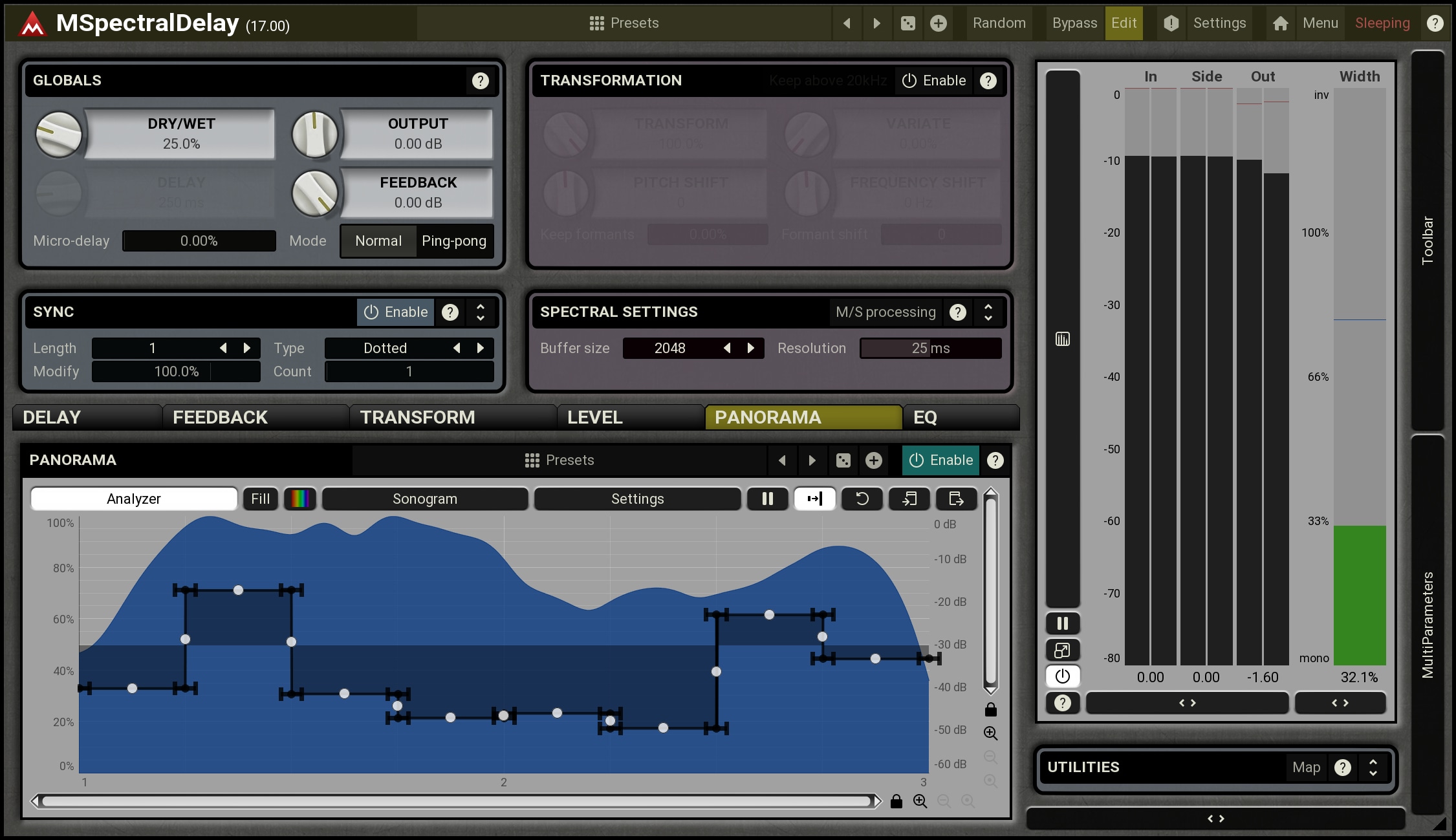Click the Bypass button

(x=1074, y=23)
